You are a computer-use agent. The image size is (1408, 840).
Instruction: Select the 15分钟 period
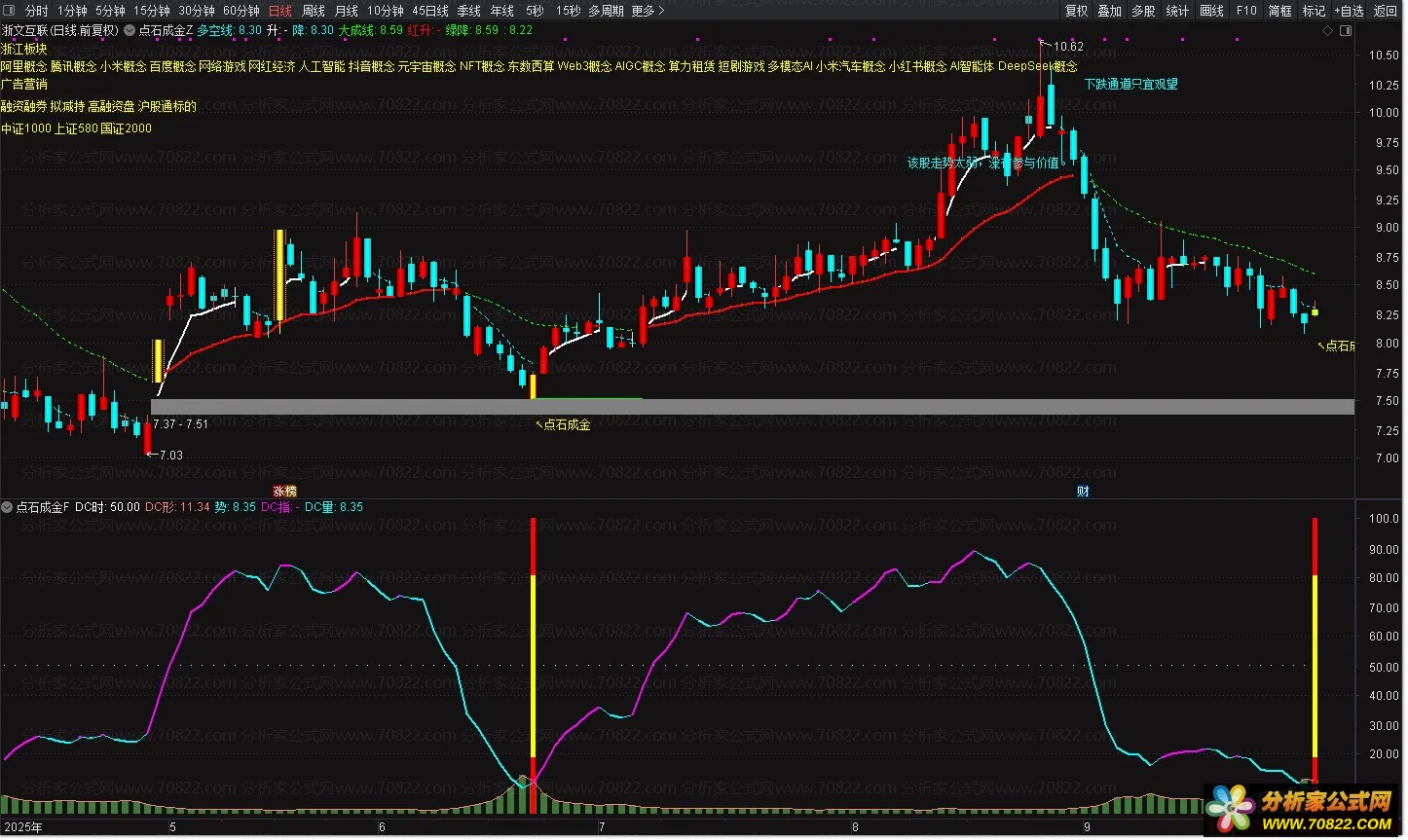pos(152,11)
